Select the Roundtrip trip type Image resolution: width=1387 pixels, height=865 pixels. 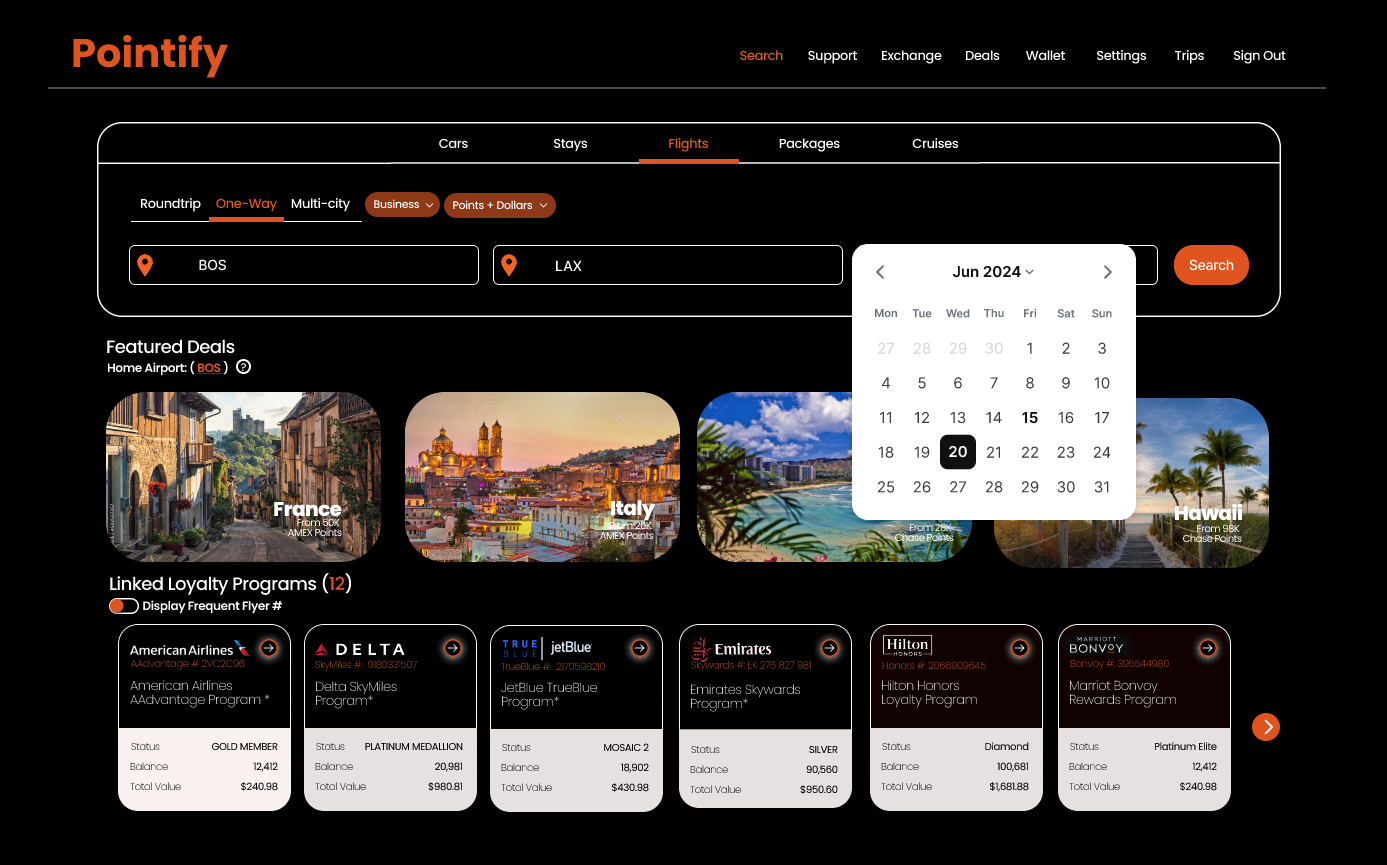[170, 203]
